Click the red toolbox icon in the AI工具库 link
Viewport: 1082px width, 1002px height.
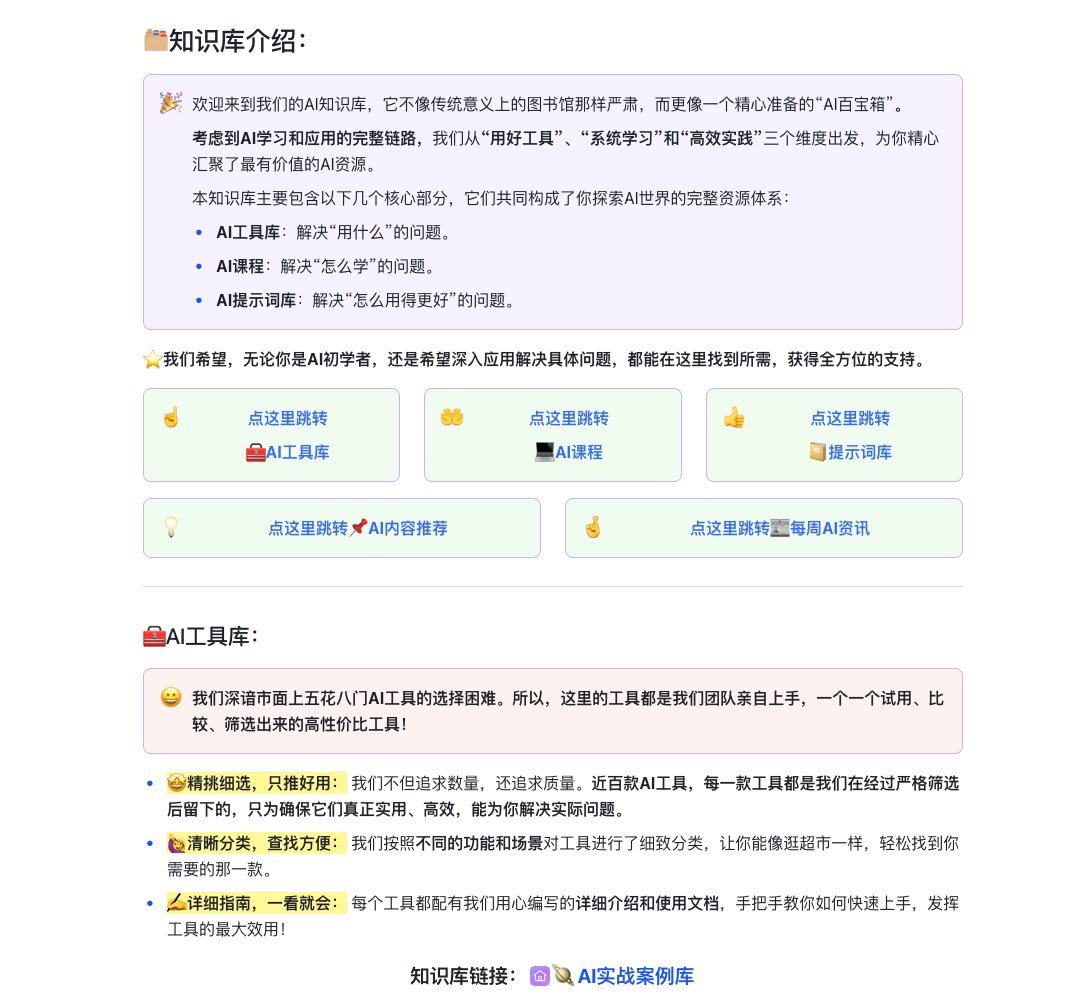(x=256, y=453)
